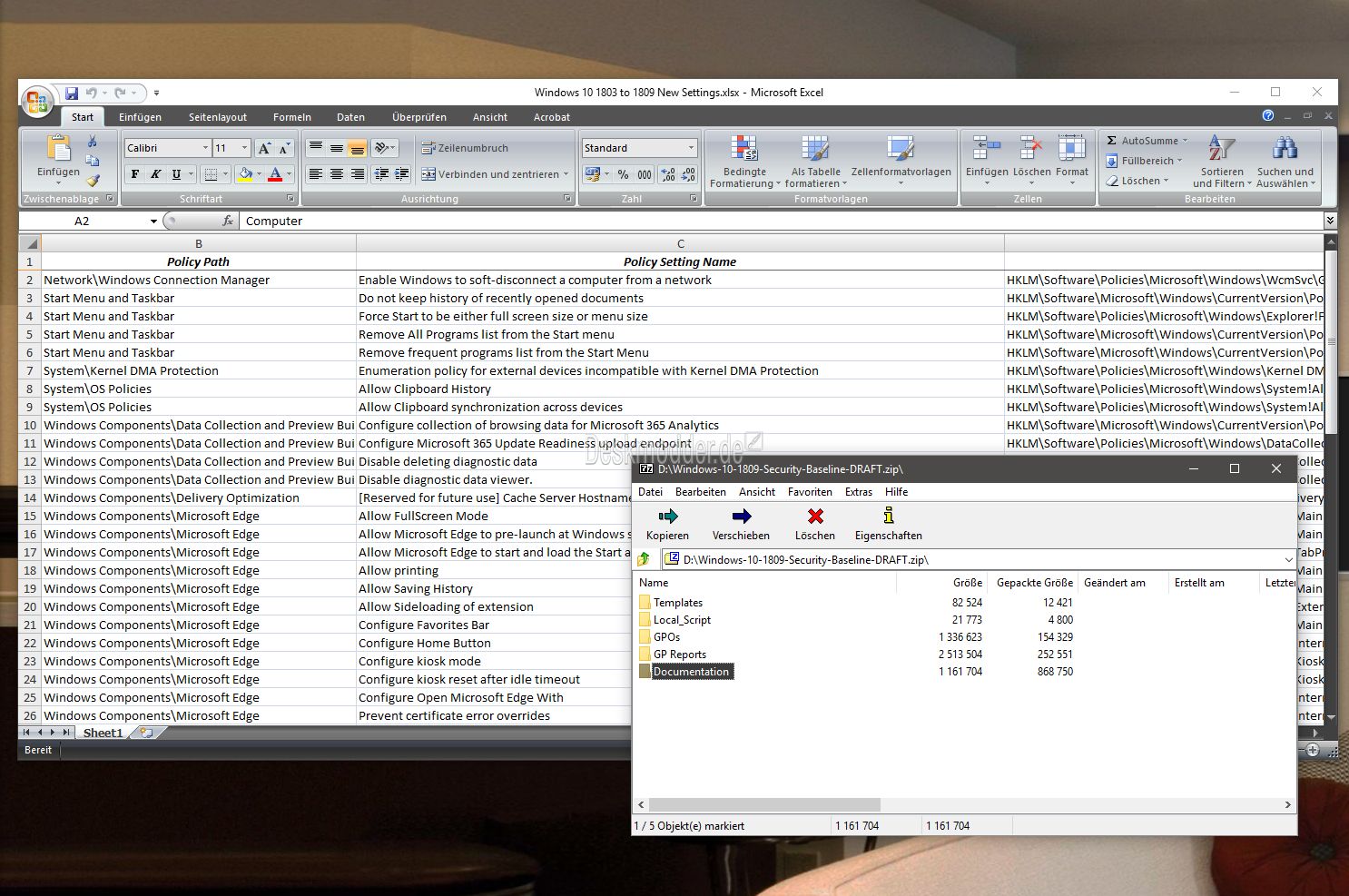The width and height of the screenshot is (1349, 896).
Task: Open the 7-Zip address path dropdown
Action: [x=1288, y=560]
